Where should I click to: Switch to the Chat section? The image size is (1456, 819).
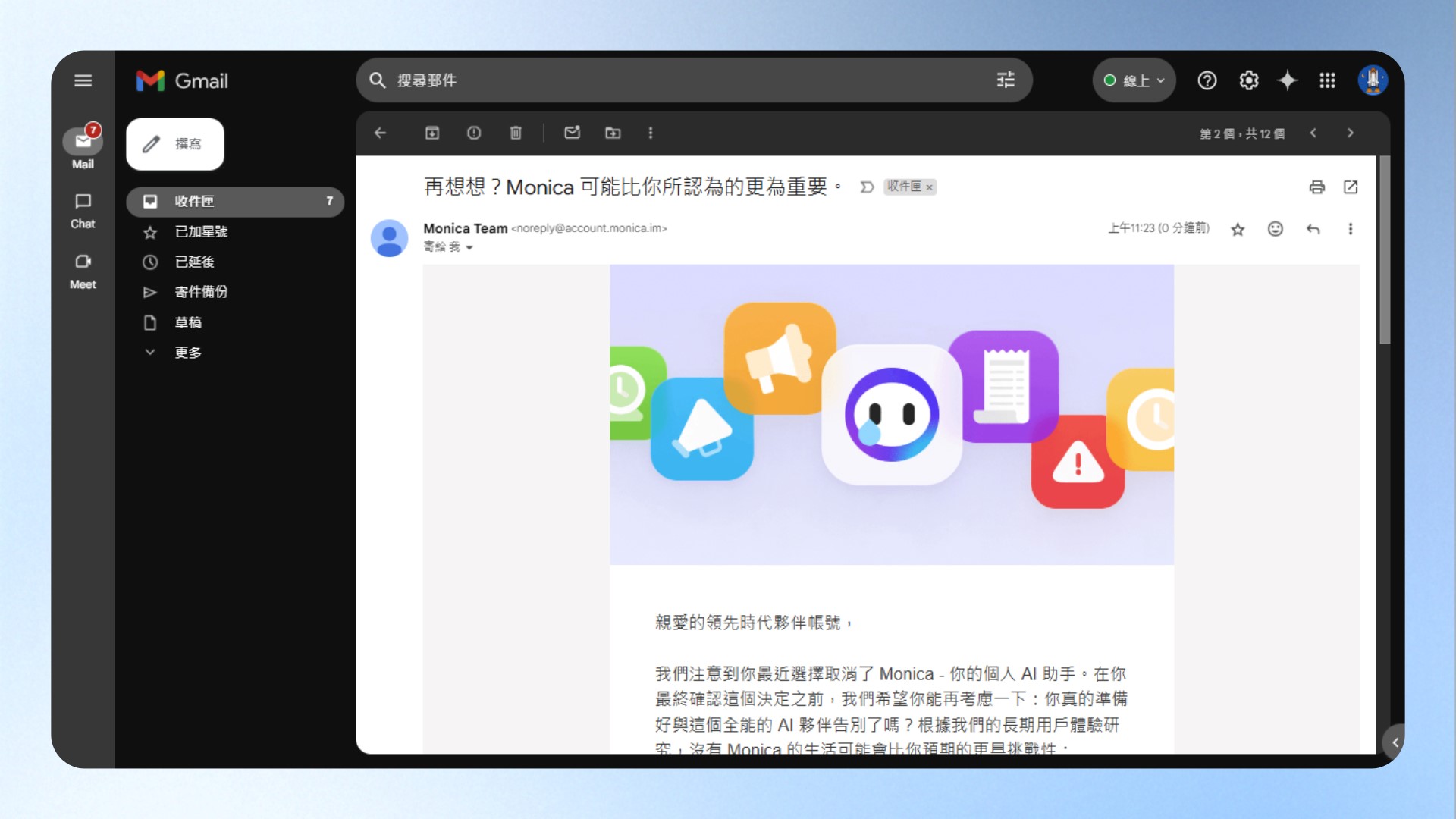[x=83, y=210]
